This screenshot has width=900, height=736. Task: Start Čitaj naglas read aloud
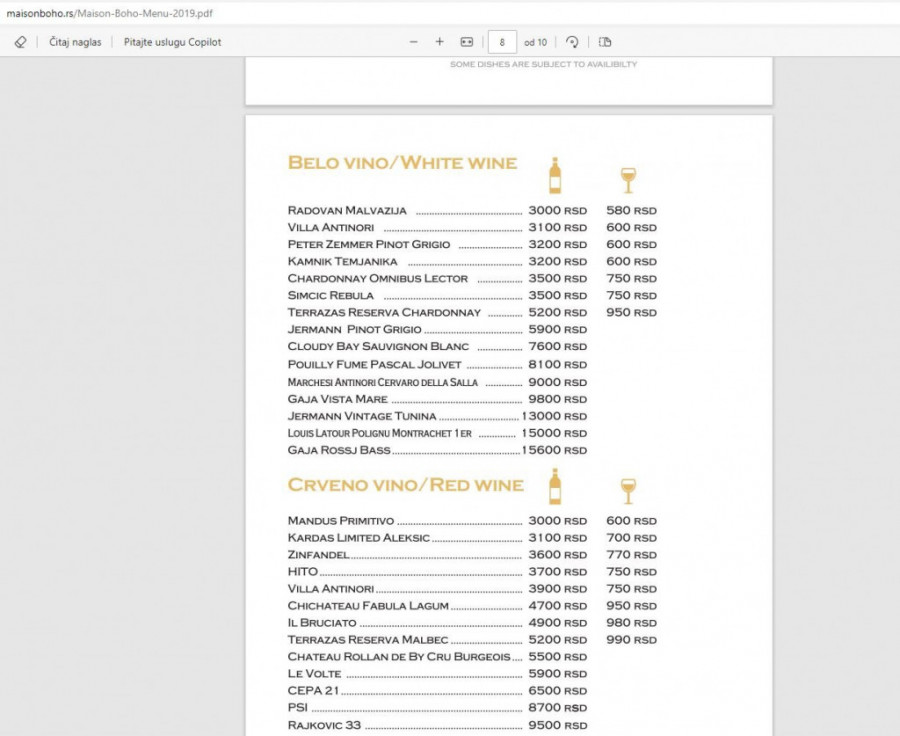click(75, 42)
